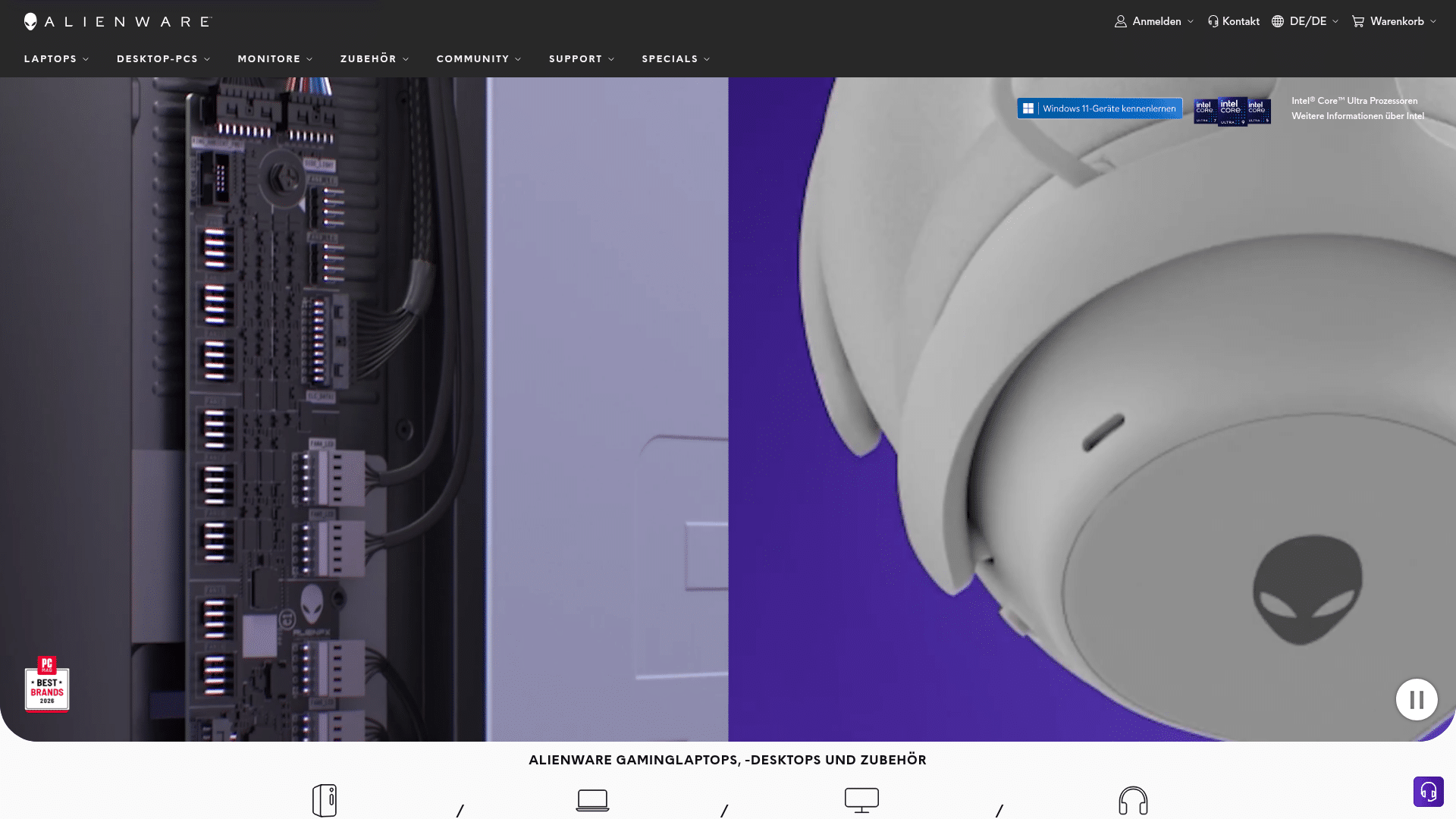Open the DESKTOP-PCS menu
This screenshot has height=819, width=1456.
click(x=157, y=59)
